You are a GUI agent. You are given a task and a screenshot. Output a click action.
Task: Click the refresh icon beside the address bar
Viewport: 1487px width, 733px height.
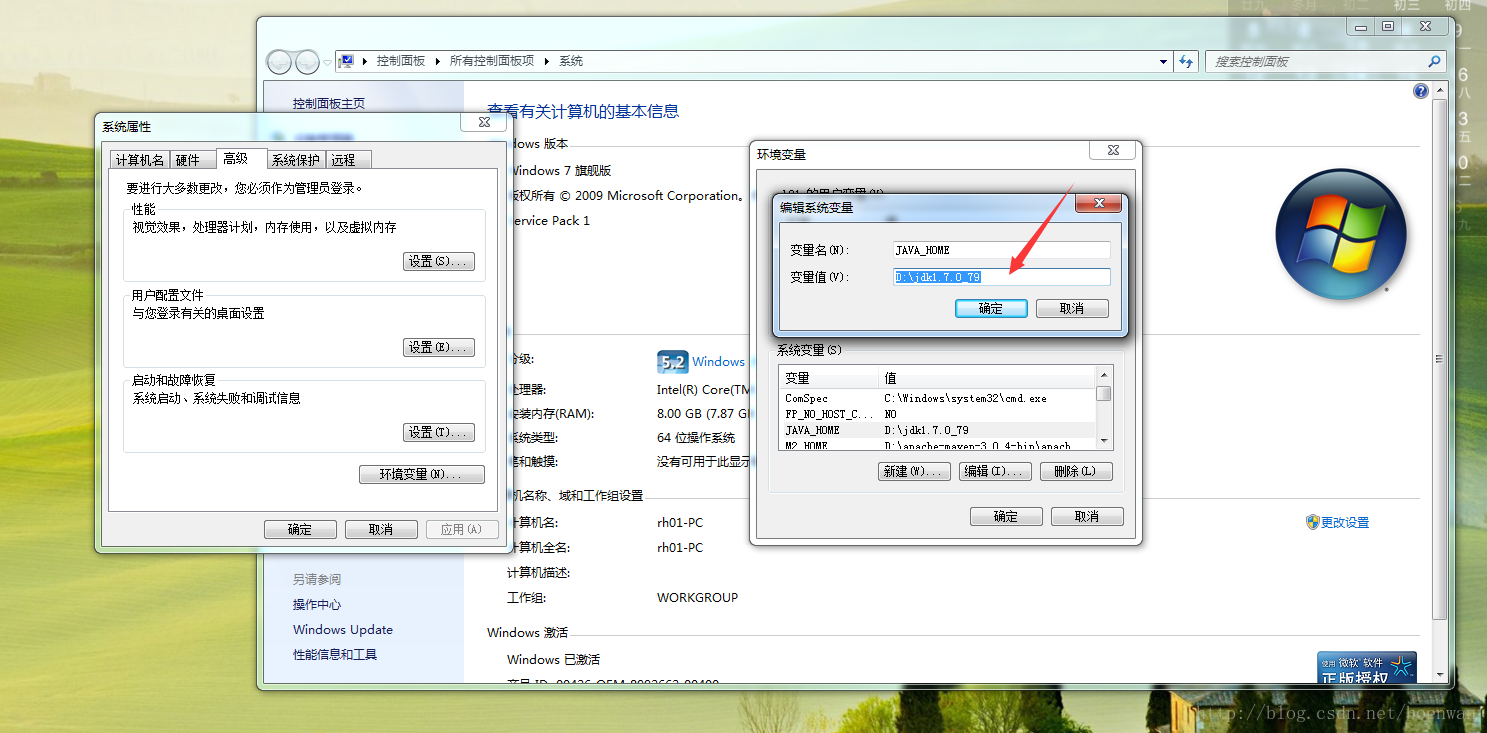(1186, 61)
